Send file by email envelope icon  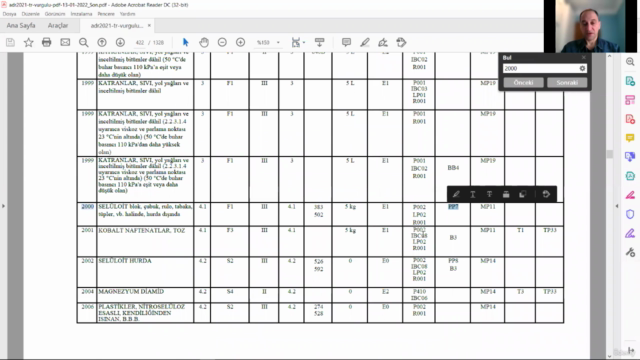(65, 42)
